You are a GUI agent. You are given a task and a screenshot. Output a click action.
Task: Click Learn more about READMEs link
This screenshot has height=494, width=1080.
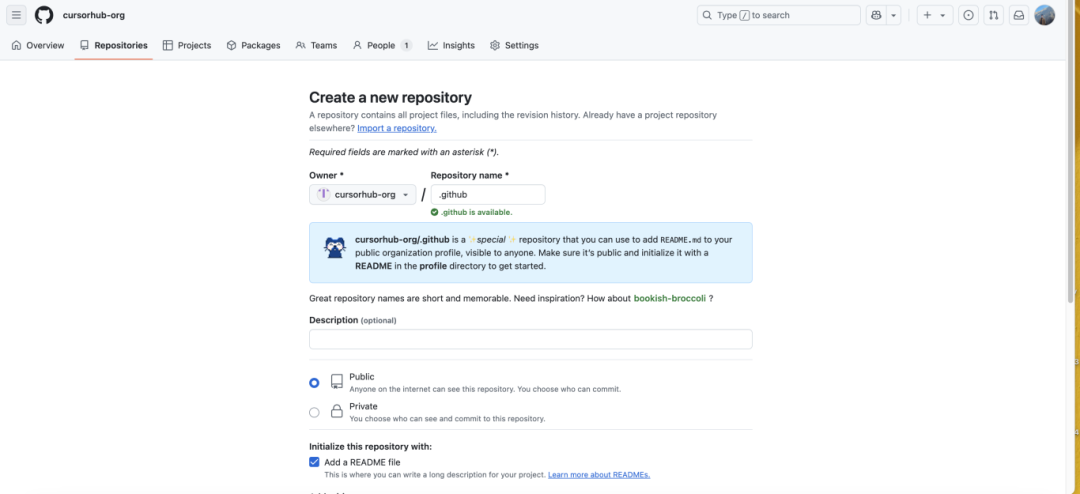click(x=598, y=474)
